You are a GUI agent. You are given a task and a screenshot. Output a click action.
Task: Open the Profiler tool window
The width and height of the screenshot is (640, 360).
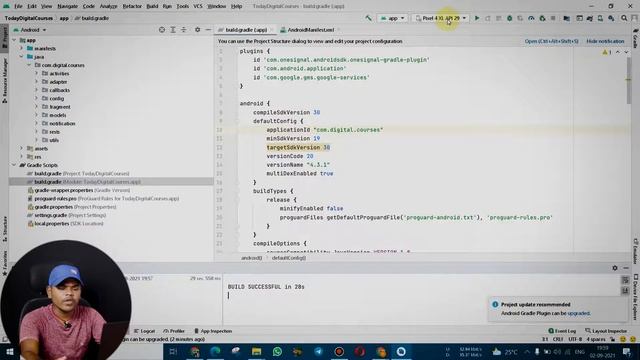coord(174,331)
